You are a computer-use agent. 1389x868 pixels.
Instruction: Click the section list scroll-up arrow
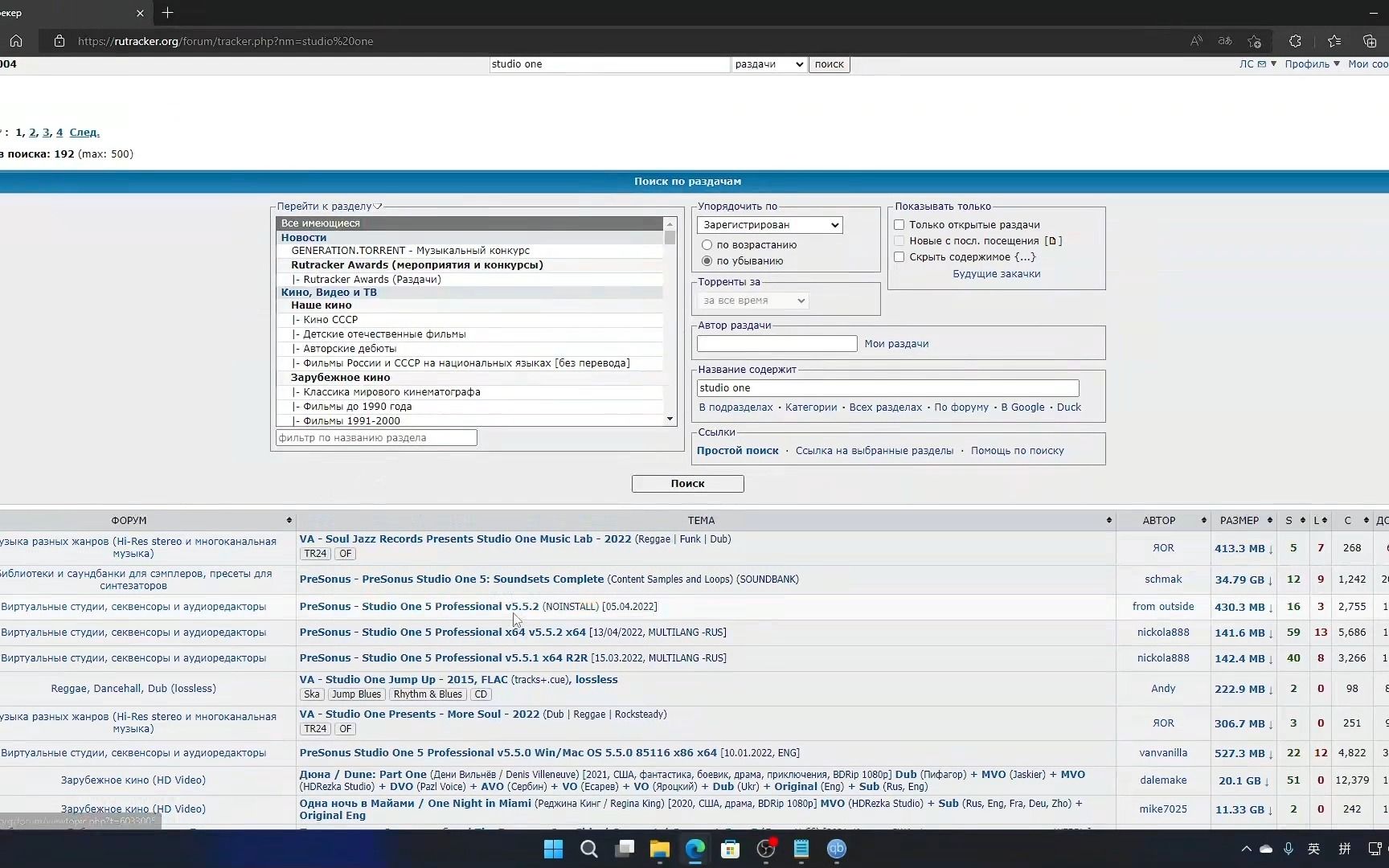point(670,223)
